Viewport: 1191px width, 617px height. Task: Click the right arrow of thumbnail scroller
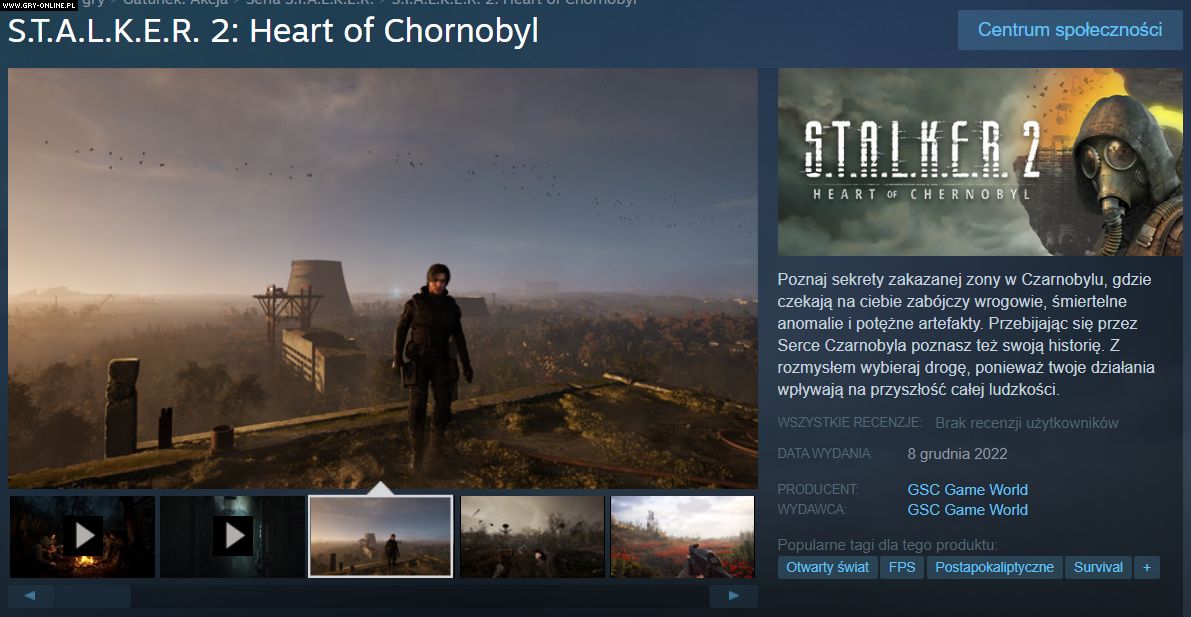pyautogui.click(x=733, y=596)
